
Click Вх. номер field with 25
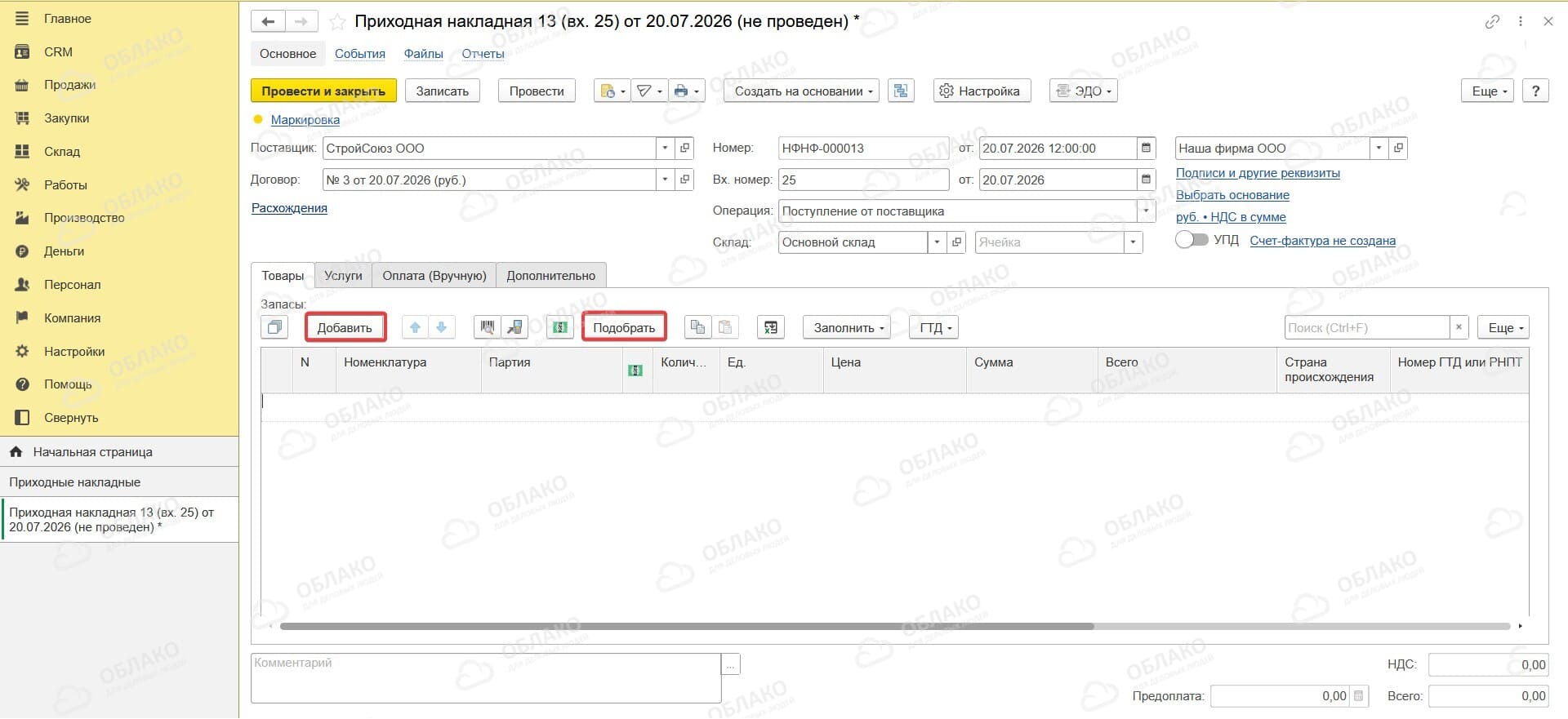tap(864, 180)
